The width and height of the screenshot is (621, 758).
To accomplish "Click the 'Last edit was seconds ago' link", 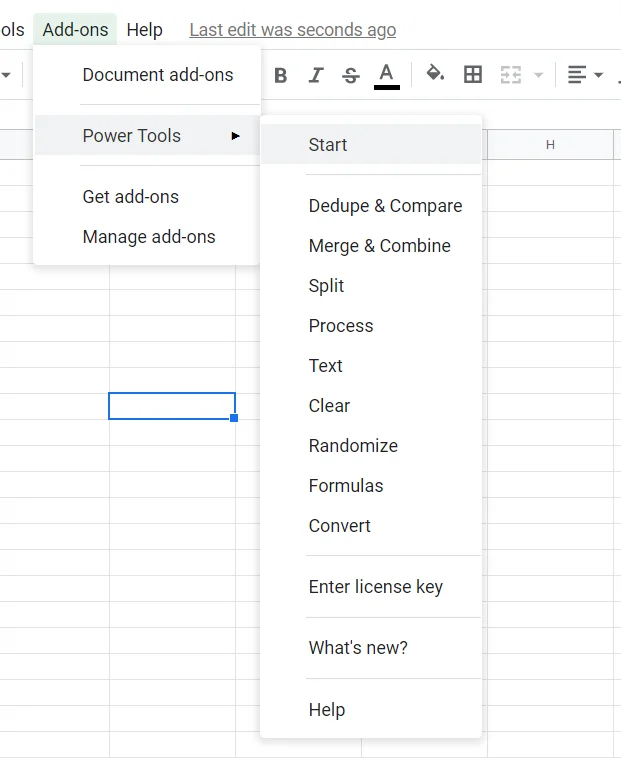I will click(x=292, y=30).
